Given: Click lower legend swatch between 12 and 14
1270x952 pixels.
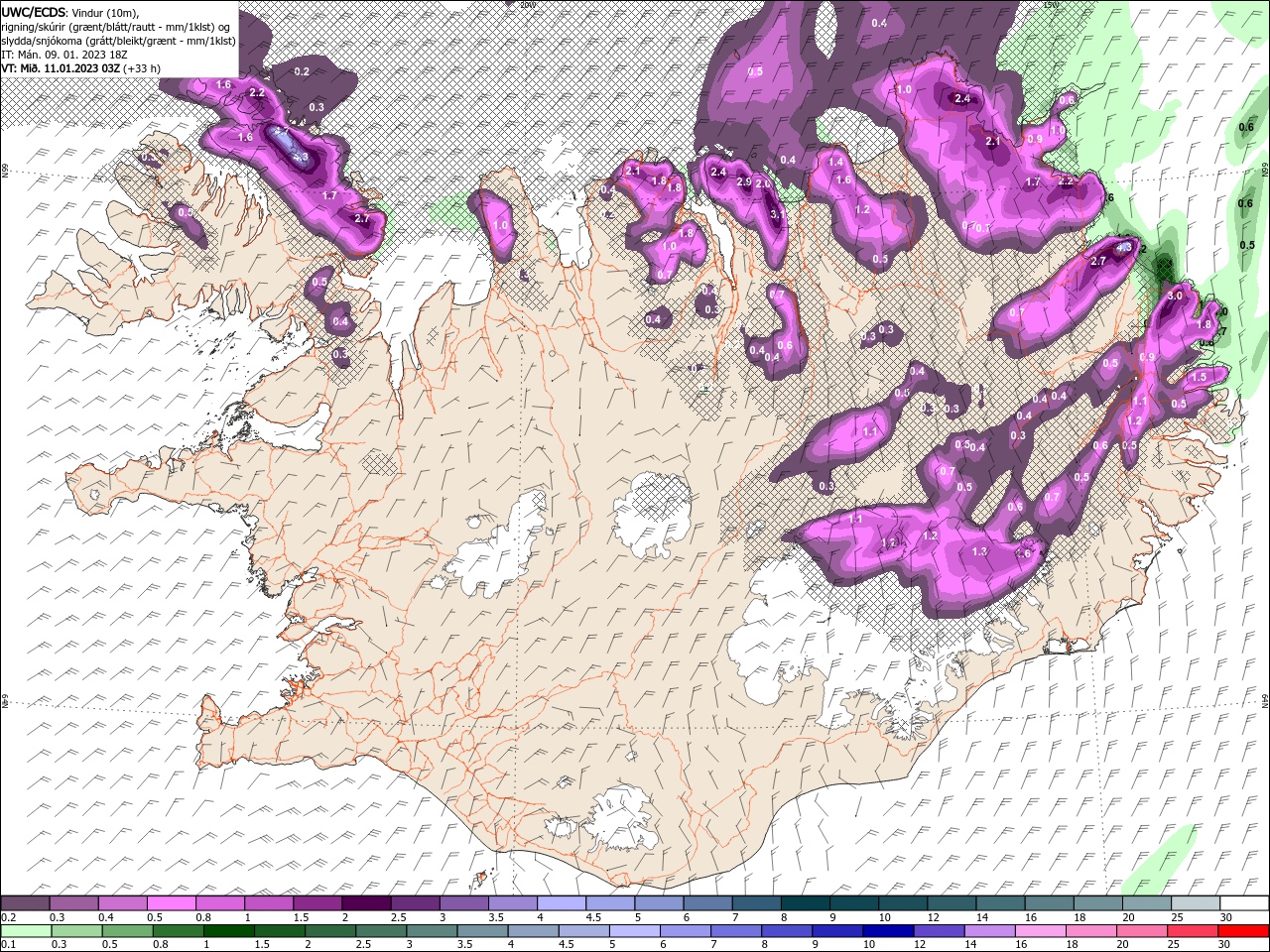Looking at the screenshot, I should [x=939, y=931].
